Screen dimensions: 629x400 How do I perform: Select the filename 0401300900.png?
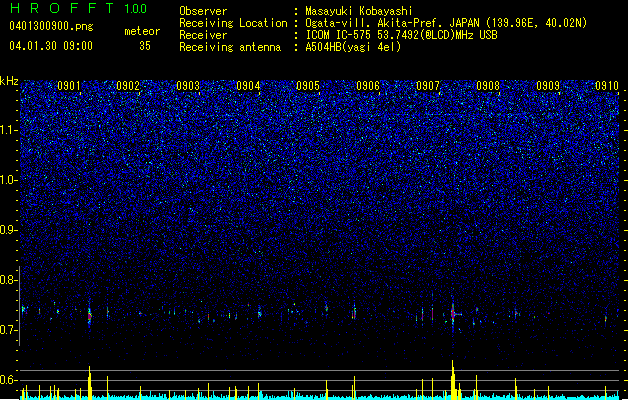coord(51,26)
